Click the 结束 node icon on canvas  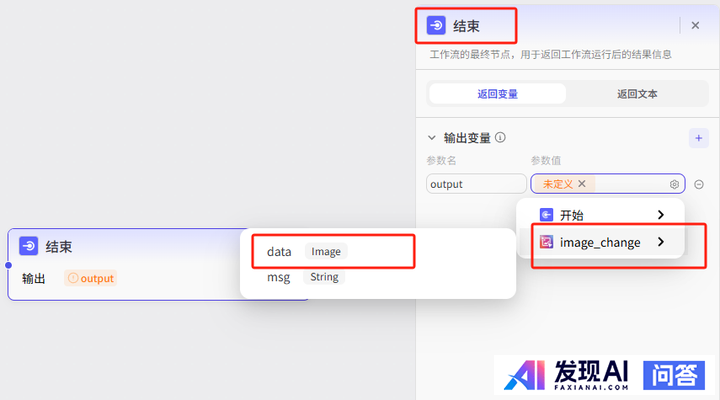(28, 246)
